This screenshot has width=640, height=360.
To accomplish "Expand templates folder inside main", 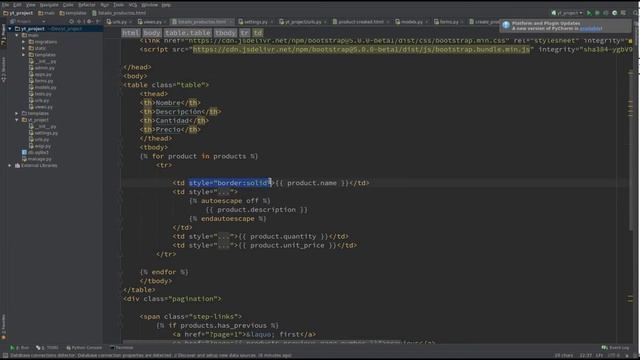I will [x=24, y=55].
